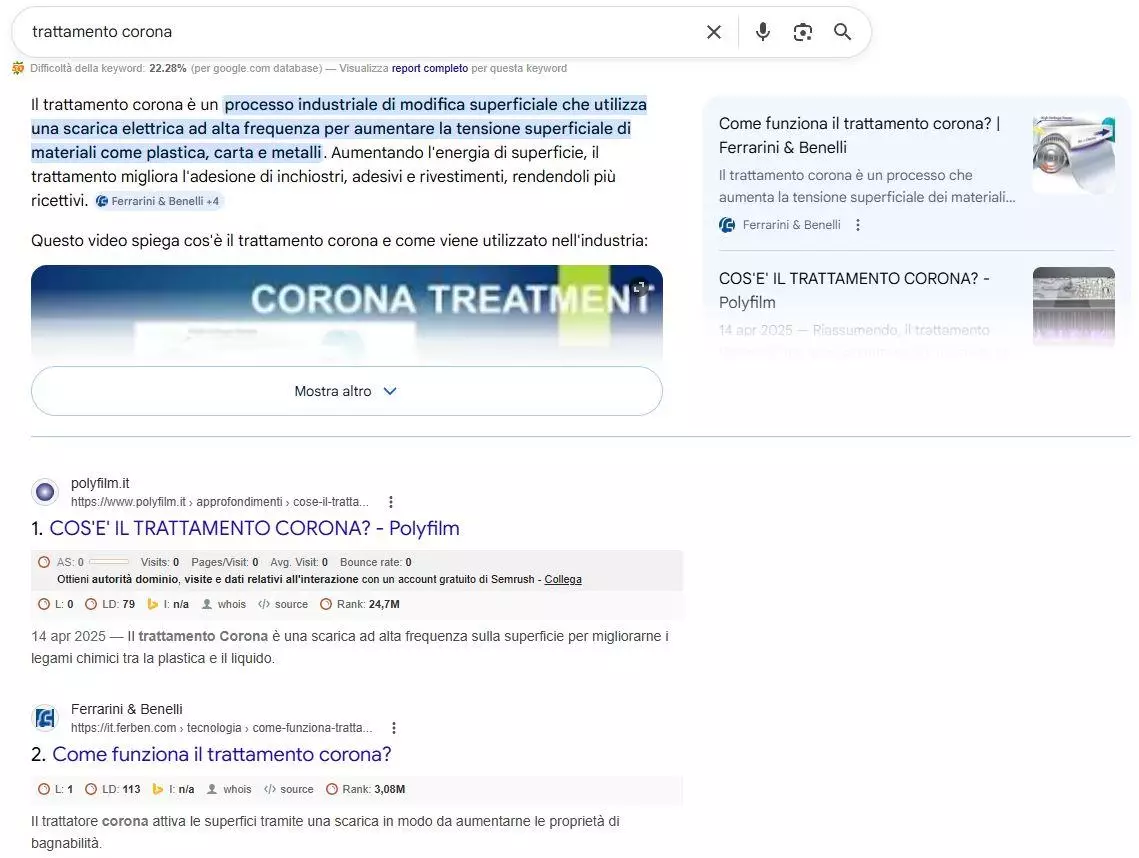Click 'Bounce rate: 0' metric
The image size is (1139, 858).
coord(376,562)
